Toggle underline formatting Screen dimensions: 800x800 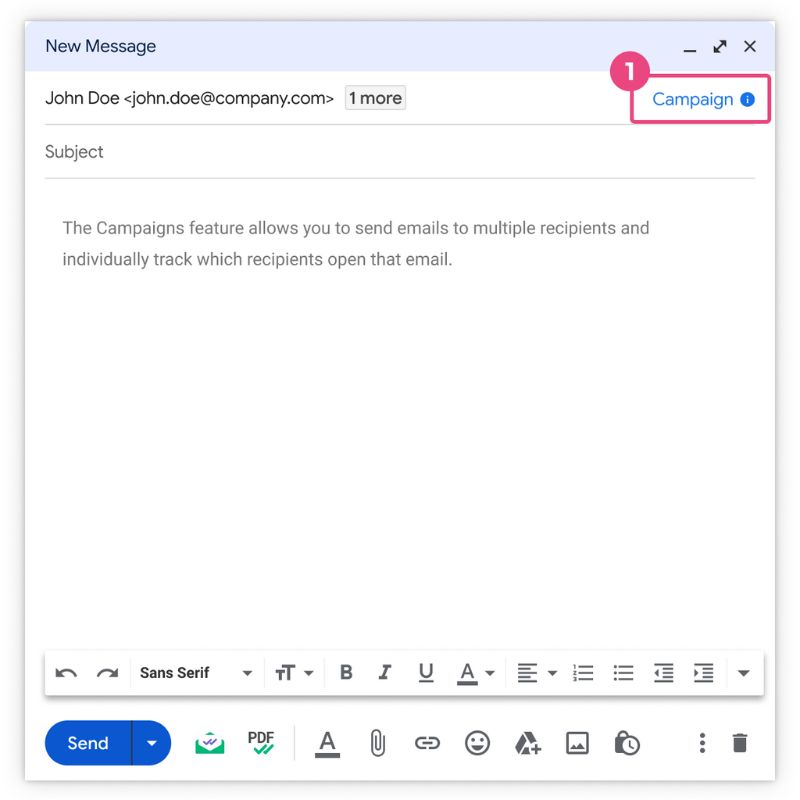coord(426,673)
